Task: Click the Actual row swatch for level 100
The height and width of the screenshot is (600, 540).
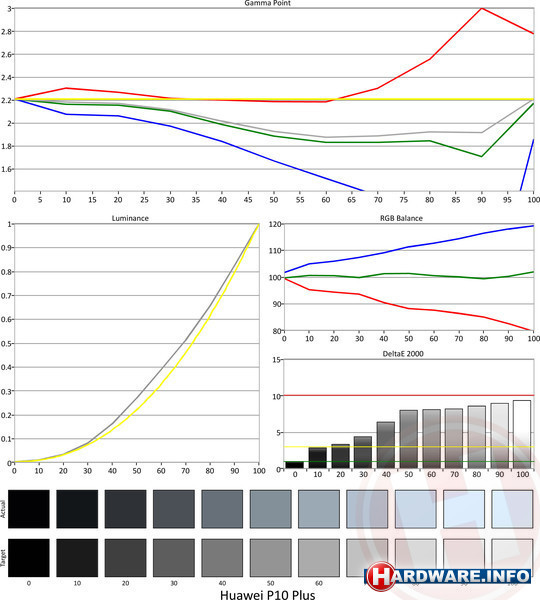Action: coord(512,509)
